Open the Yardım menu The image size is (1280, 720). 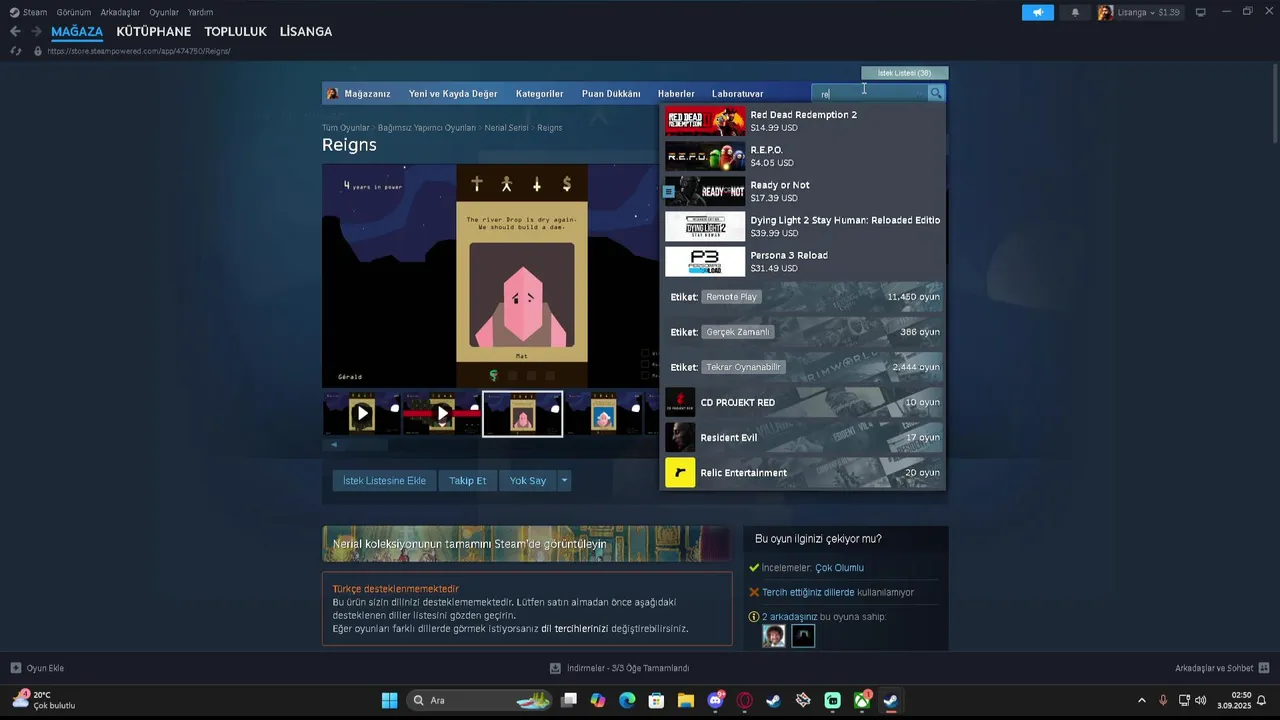click(200, 12)
